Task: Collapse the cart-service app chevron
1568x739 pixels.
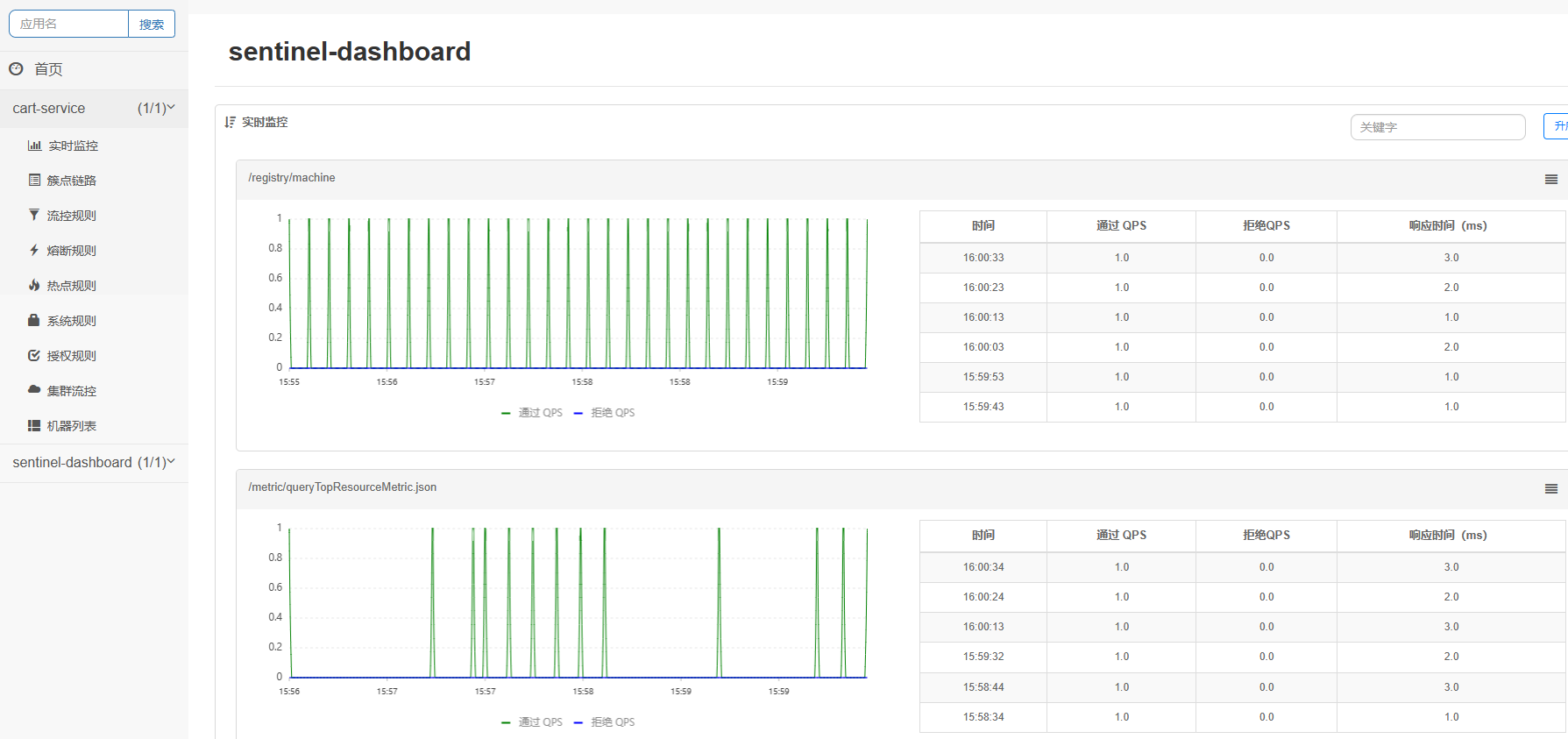Action: click(171, 107)
